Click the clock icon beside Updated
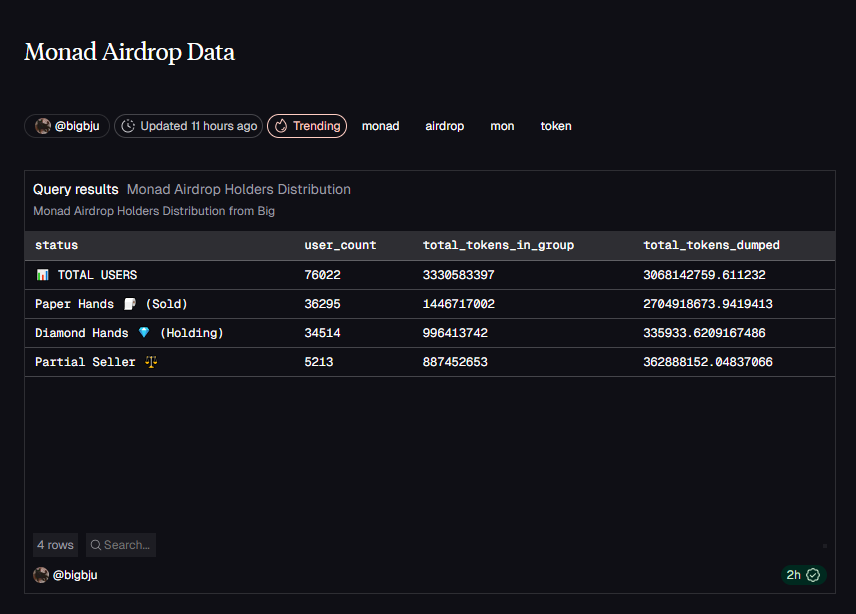Image resolution: width=856 pixels, height=614 pixels. 128,126
